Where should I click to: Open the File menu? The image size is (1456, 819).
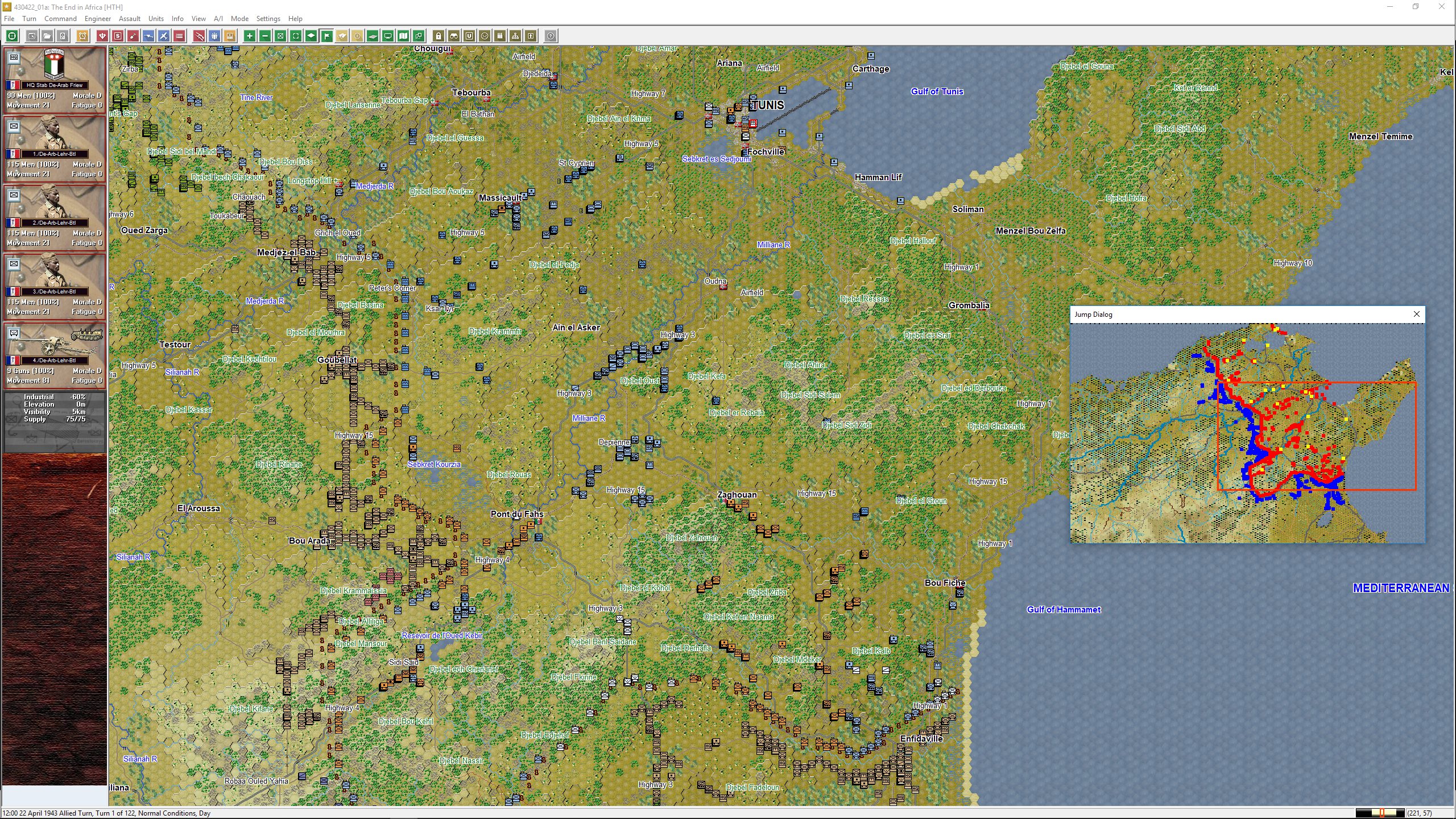click(9, 18)
